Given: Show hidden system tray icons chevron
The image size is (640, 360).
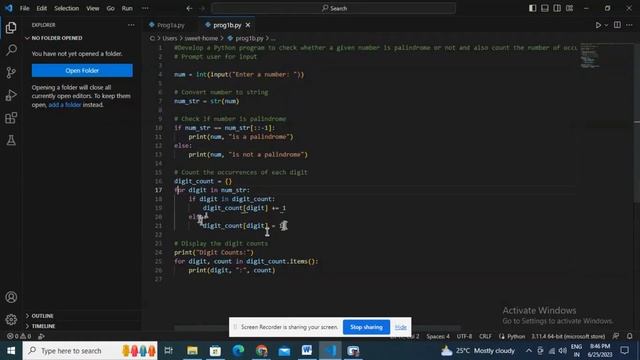Looking at the screenshot, I should click(529, 351).
